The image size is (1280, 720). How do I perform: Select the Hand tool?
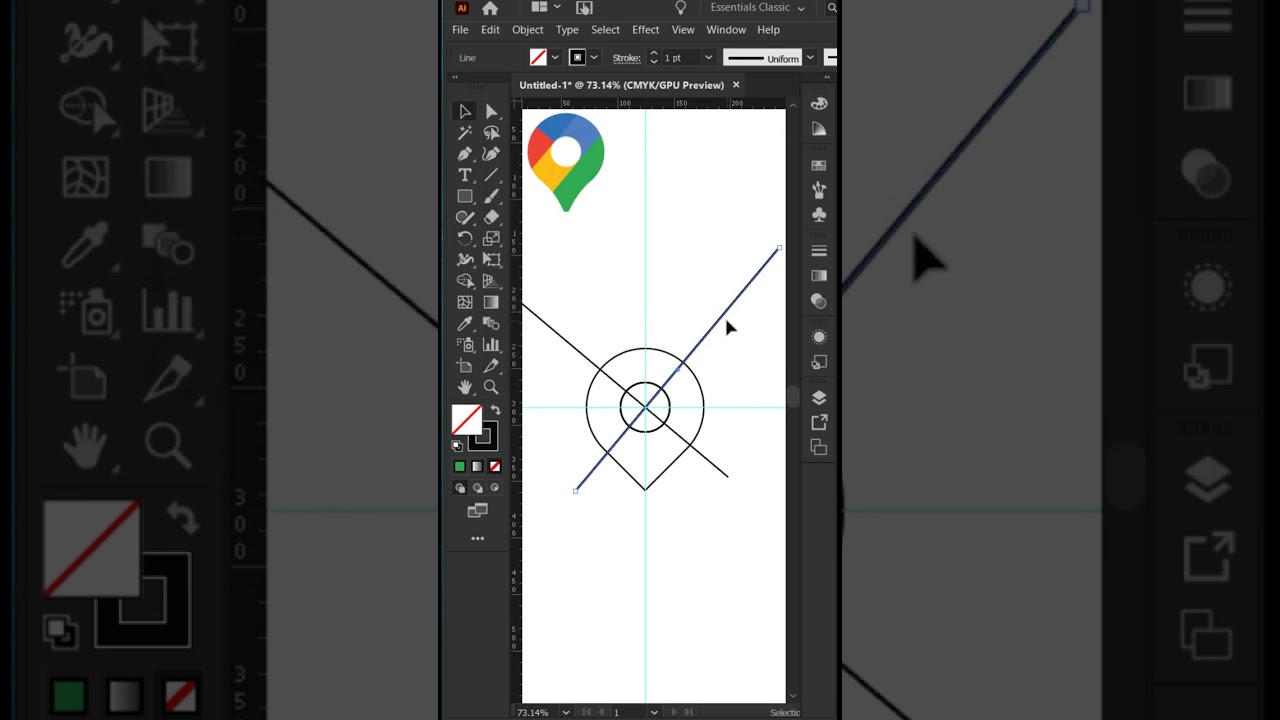[x=465, y=387]
